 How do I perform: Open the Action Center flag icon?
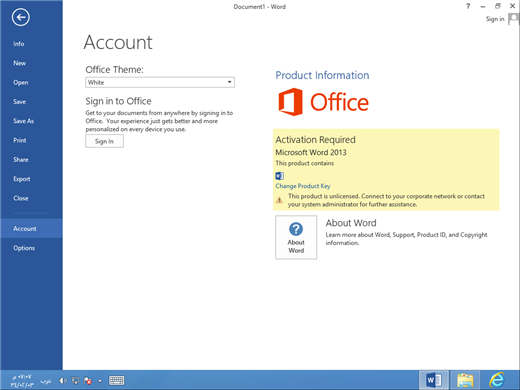click(88, 380)
